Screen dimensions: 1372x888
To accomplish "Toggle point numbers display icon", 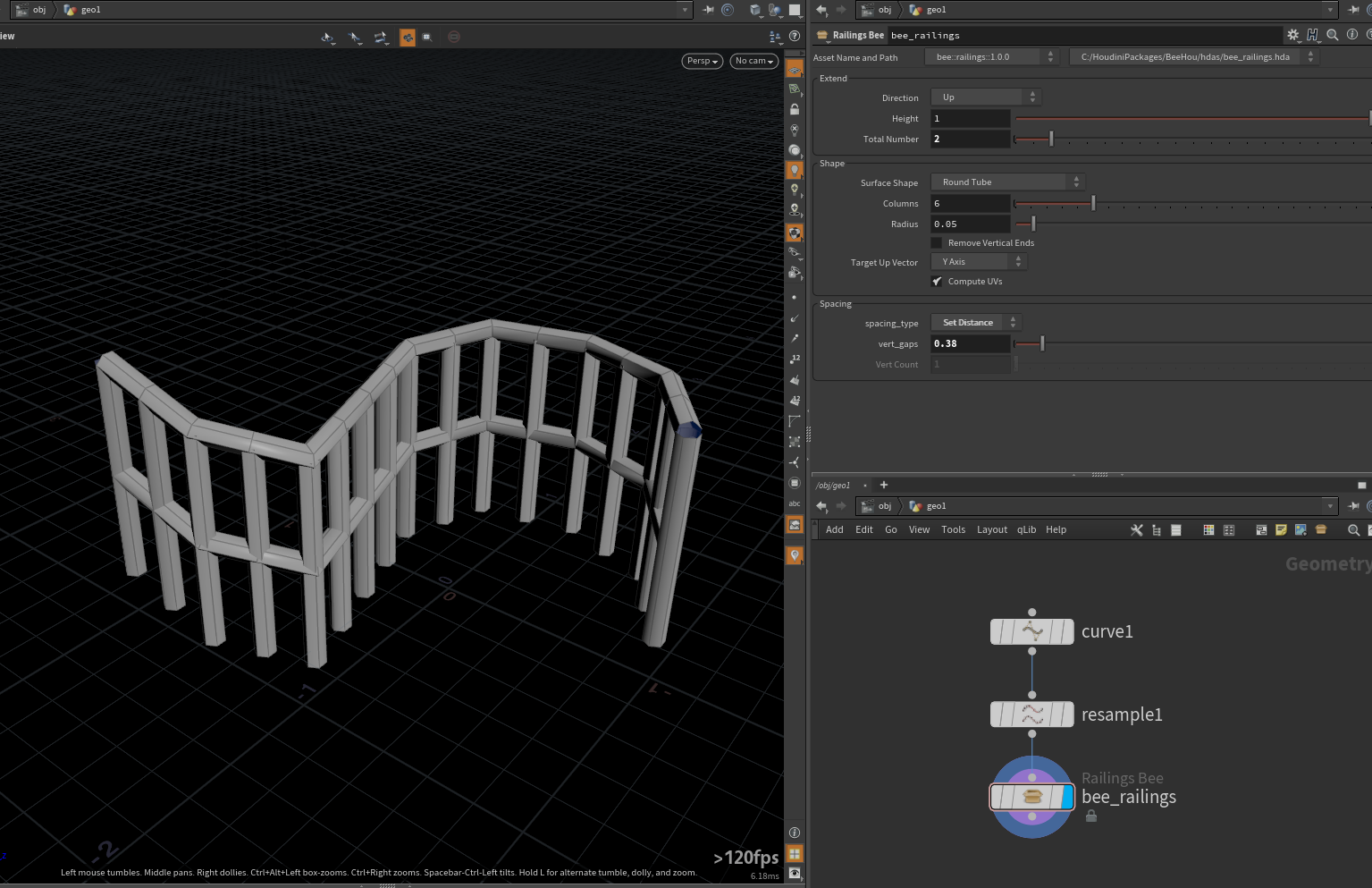I will tap(795, 359).
